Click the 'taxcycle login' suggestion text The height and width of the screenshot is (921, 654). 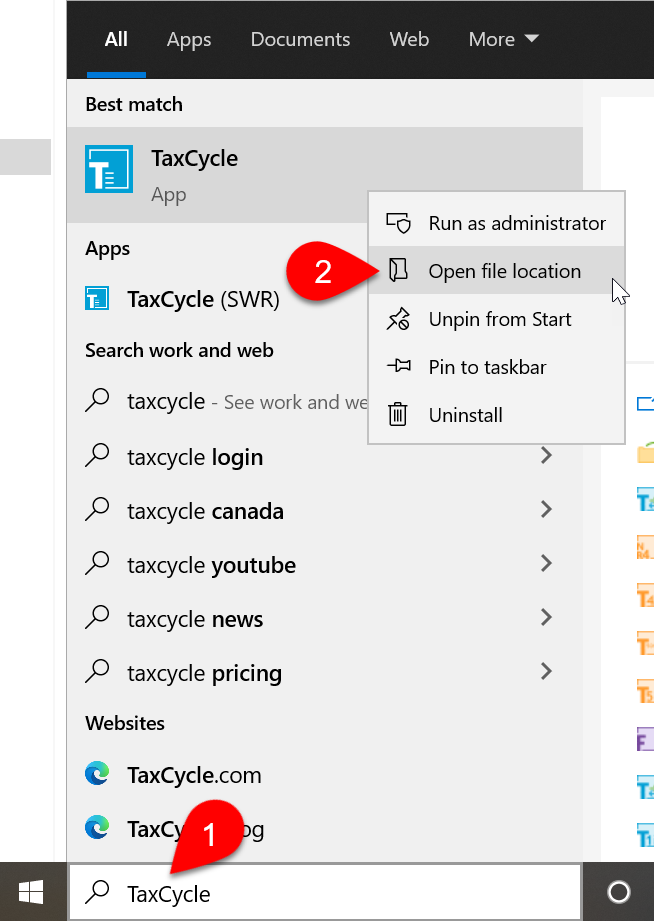click(x=195, y=457)
